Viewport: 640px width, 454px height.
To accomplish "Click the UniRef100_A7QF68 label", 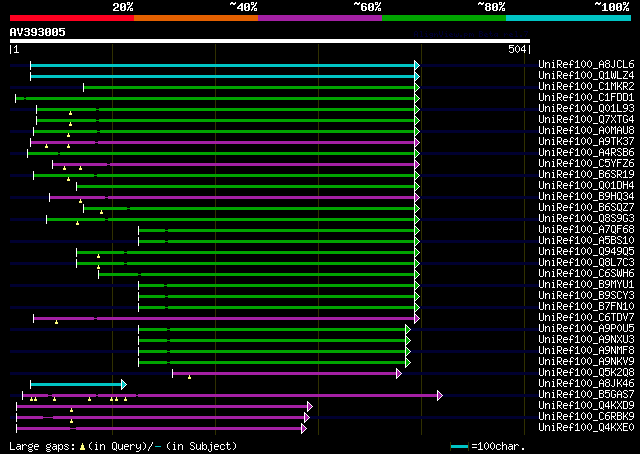I will (x=586, y=230).
